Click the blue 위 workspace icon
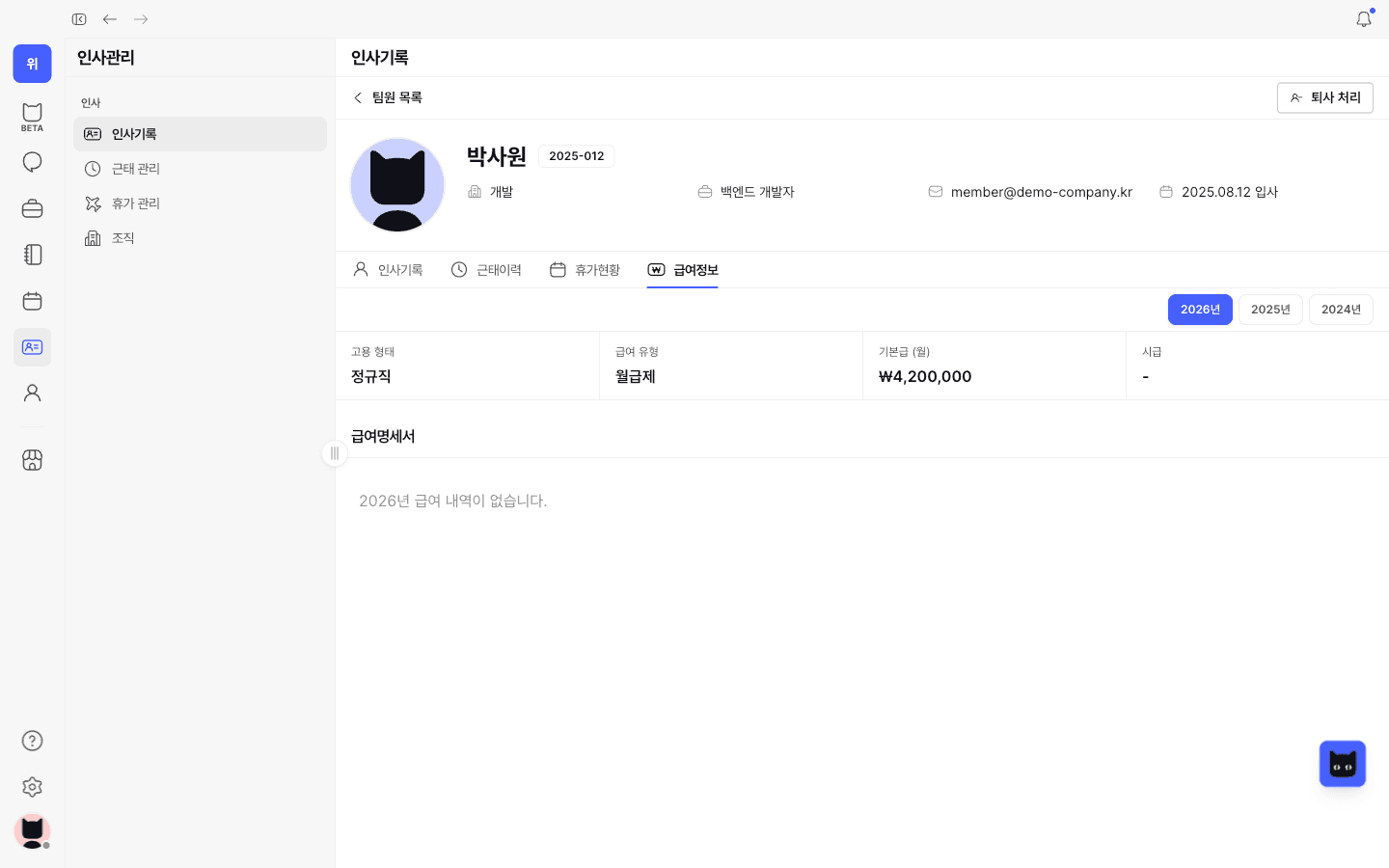This screenshot has width=1389, height=868. click(32, 64)
